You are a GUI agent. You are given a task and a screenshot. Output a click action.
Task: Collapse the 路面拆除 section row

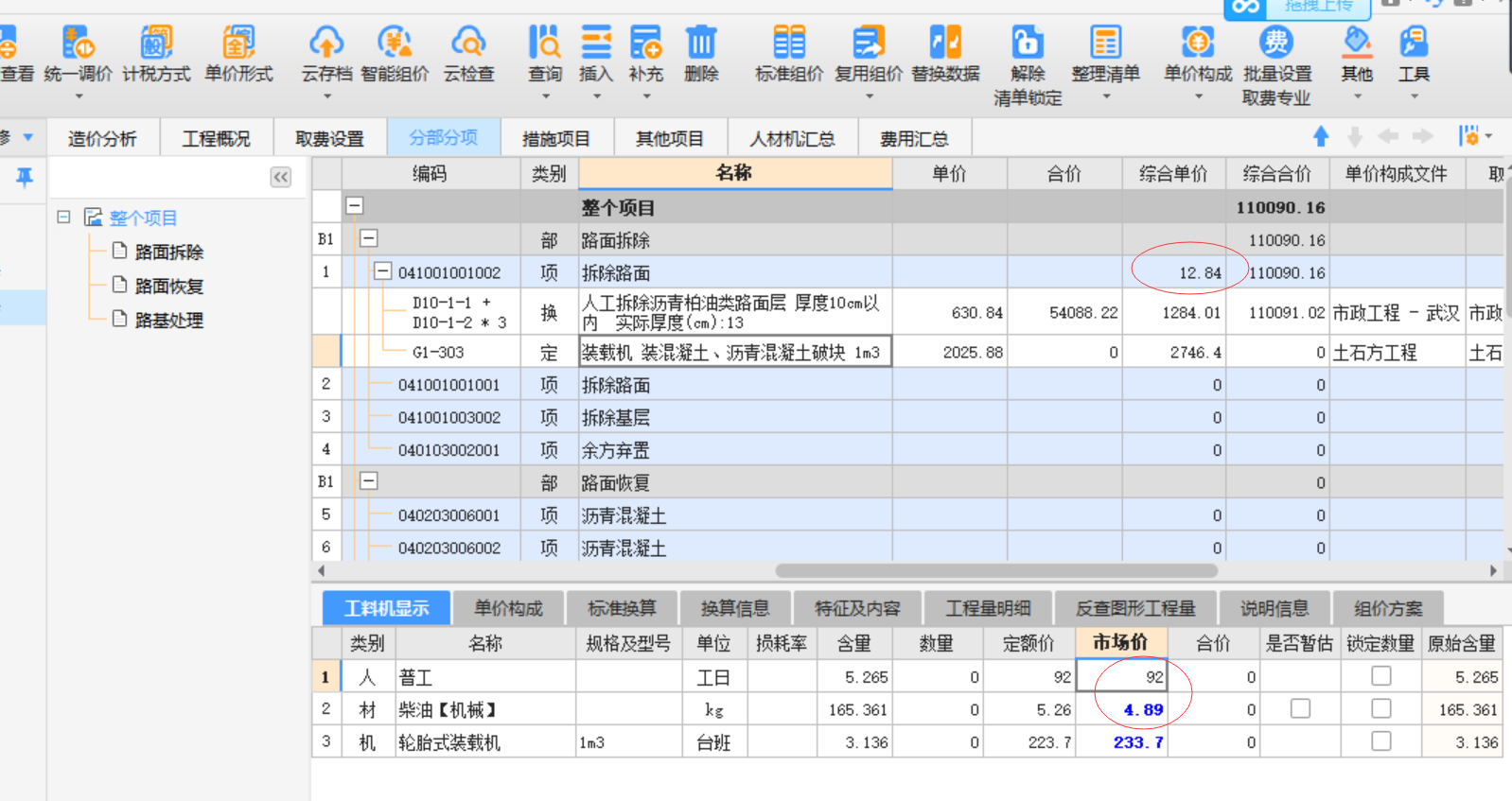pyautogui.click(x=369, y=238)
